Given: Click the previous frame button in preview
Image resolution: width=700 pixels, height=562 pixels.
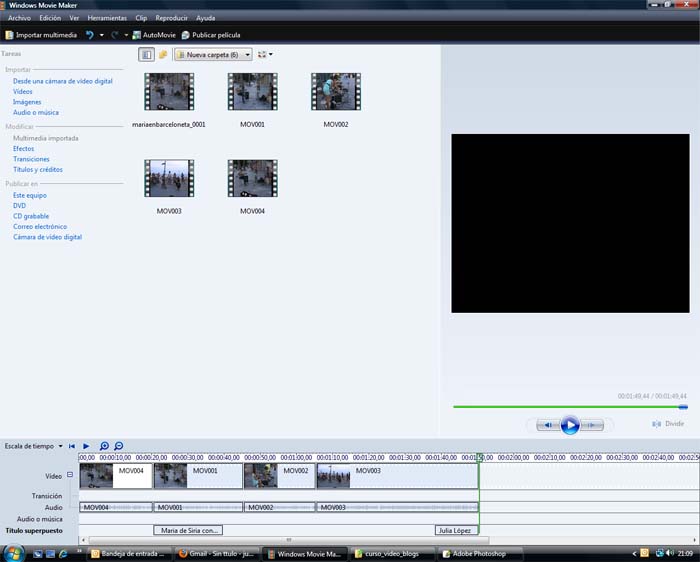Looking at the screenshot, I should pyautogui.click(x=548, y=425).
